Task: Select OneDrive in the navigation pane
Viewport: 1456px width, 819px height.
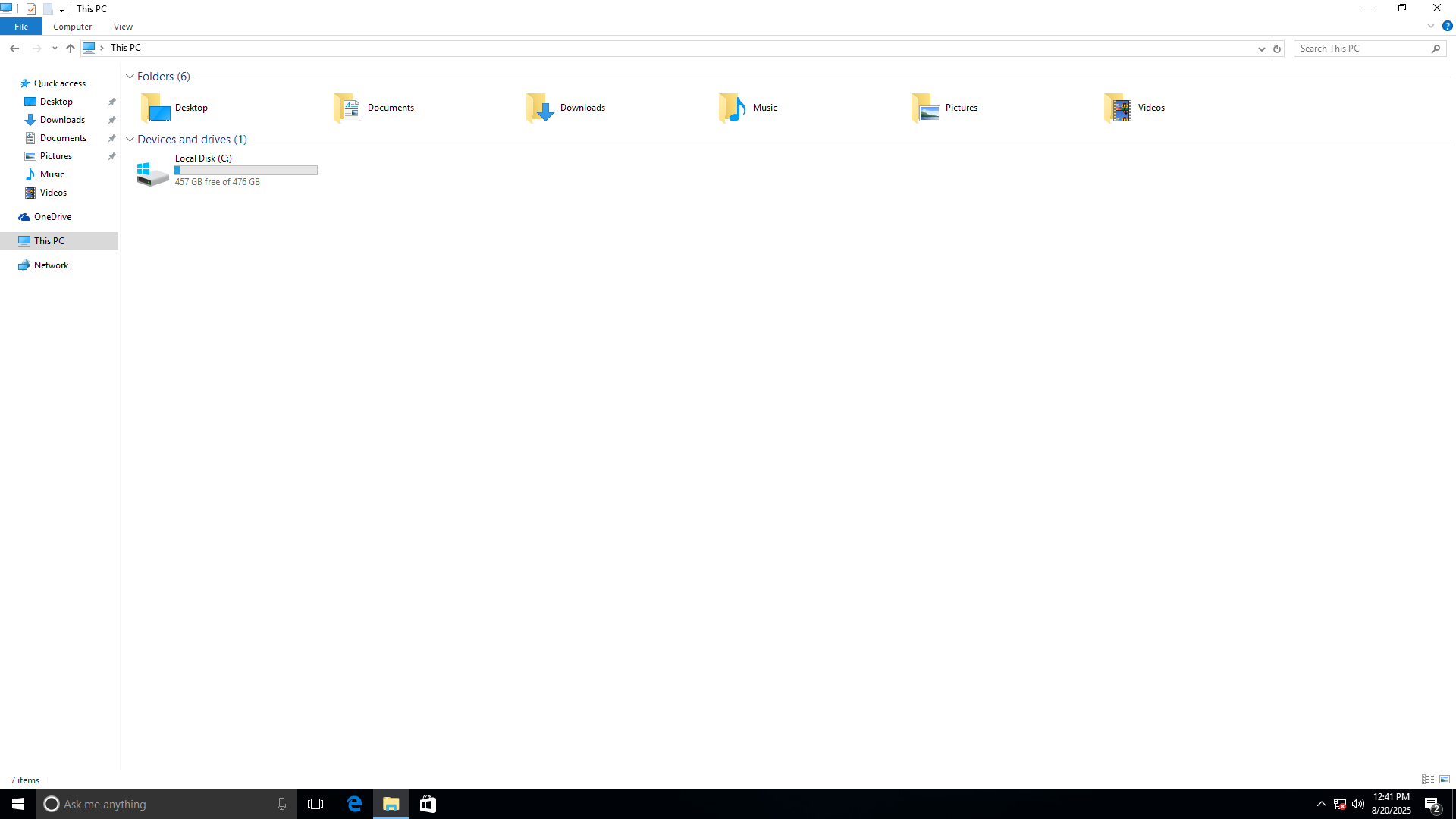Action: (52, 217)
